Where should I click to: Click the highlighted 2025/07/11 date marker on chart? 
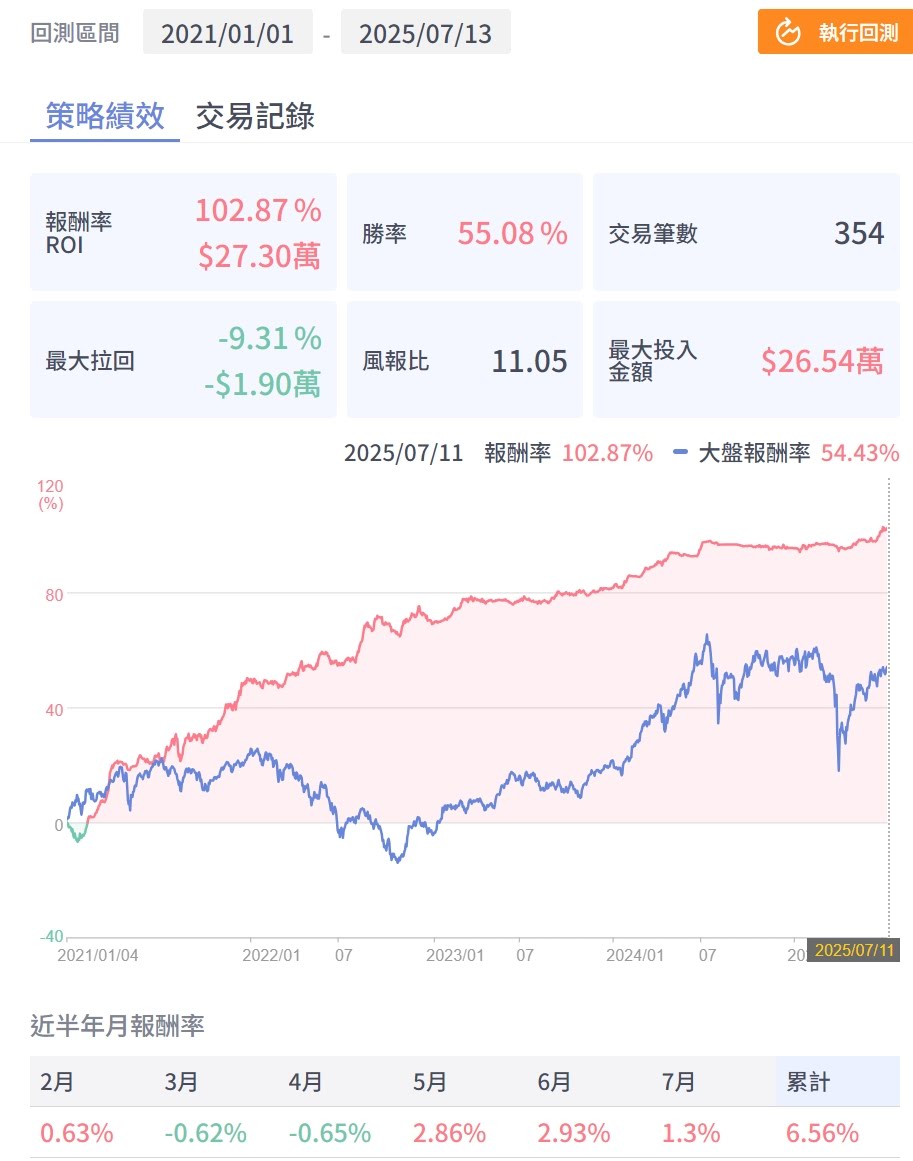point(854,950)
